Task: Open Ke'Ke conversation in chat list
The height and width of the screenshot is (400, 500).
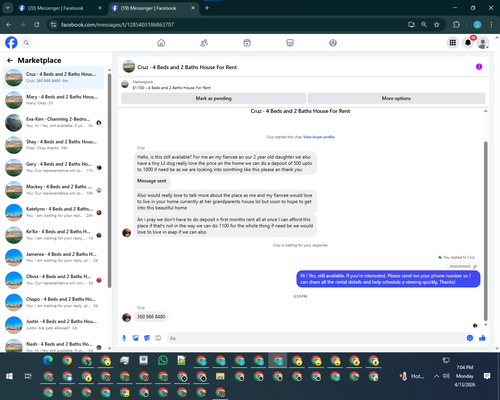Action: 54,235
